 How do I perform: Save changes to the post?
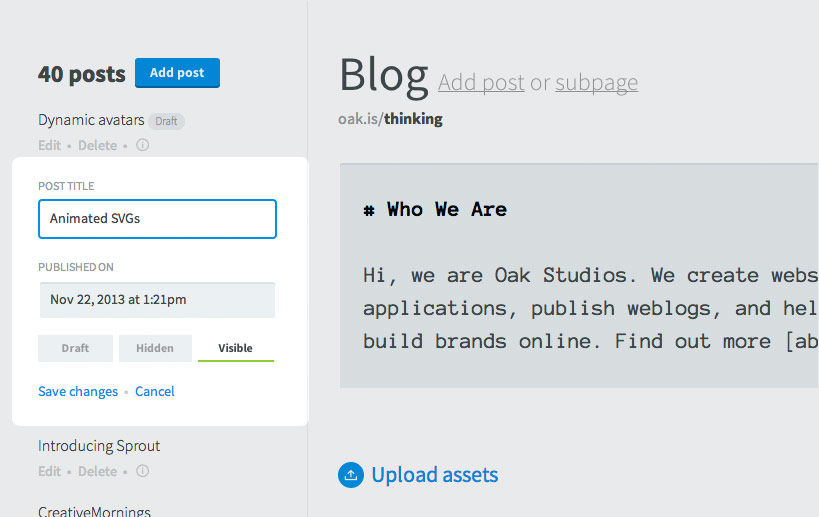tap(78, 391)
